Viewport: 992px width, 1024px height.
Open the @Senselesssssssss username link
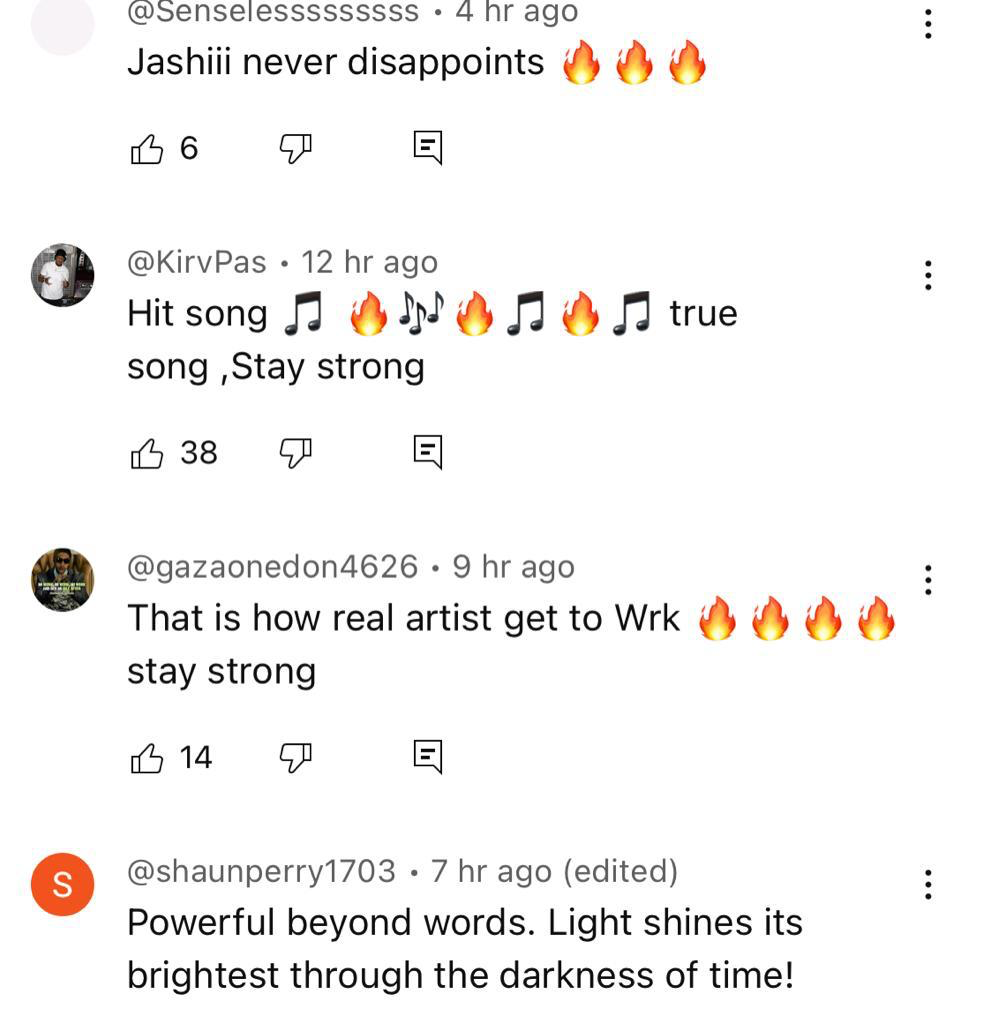point(273,12)
